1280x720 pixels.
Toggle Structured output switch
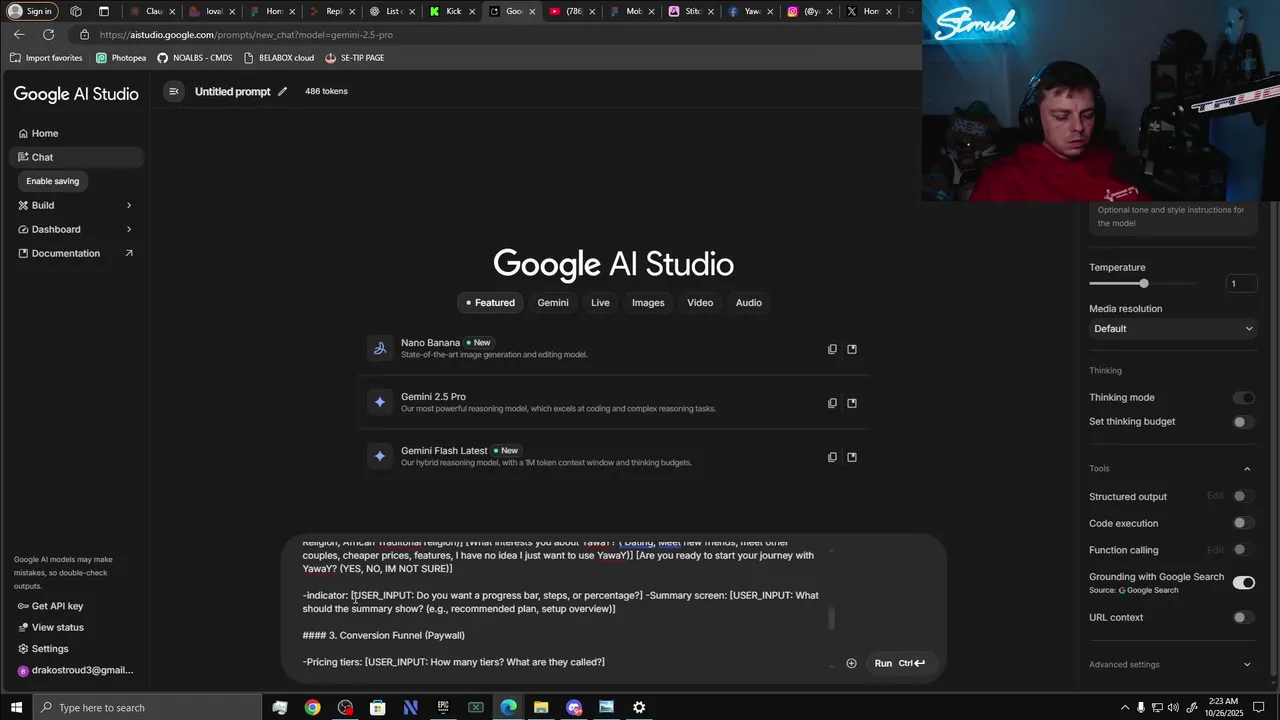tap(1244, 496)
